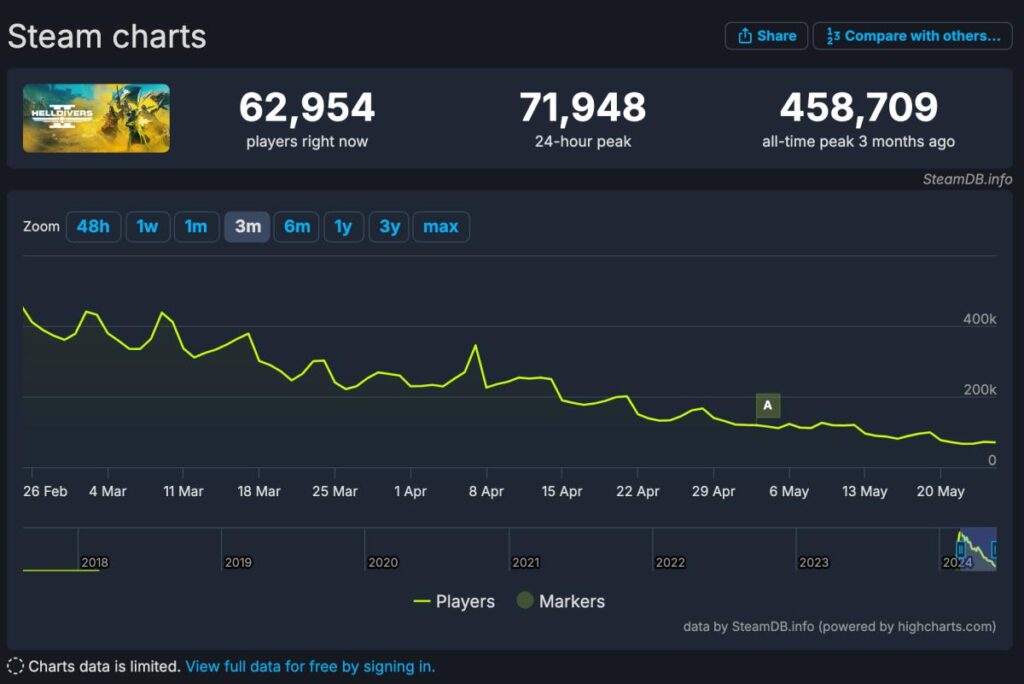Click the Share button
Viewport: 1024px width, 684px height.
(x=766, y=36)
